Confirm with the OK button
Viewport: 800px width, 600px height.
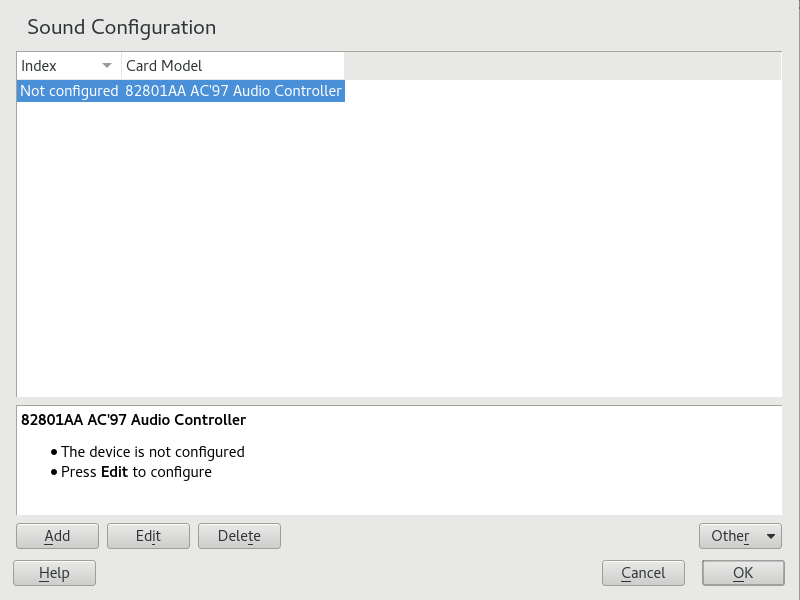[x=742, y=573]
